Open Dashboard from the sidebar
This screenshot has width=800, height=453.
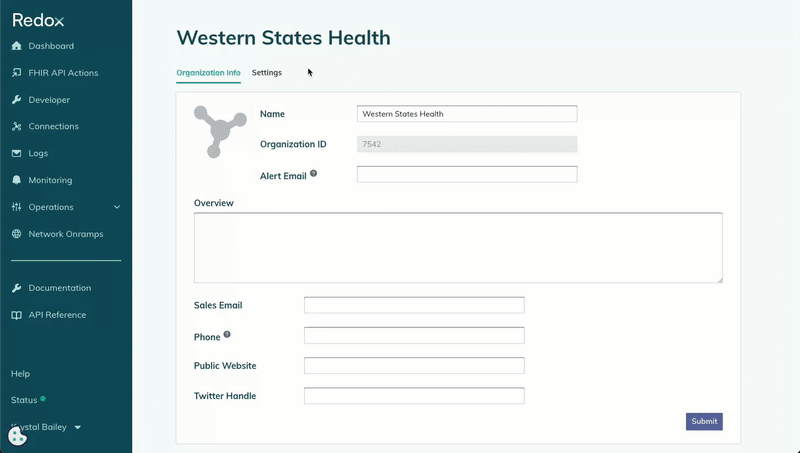51,46
